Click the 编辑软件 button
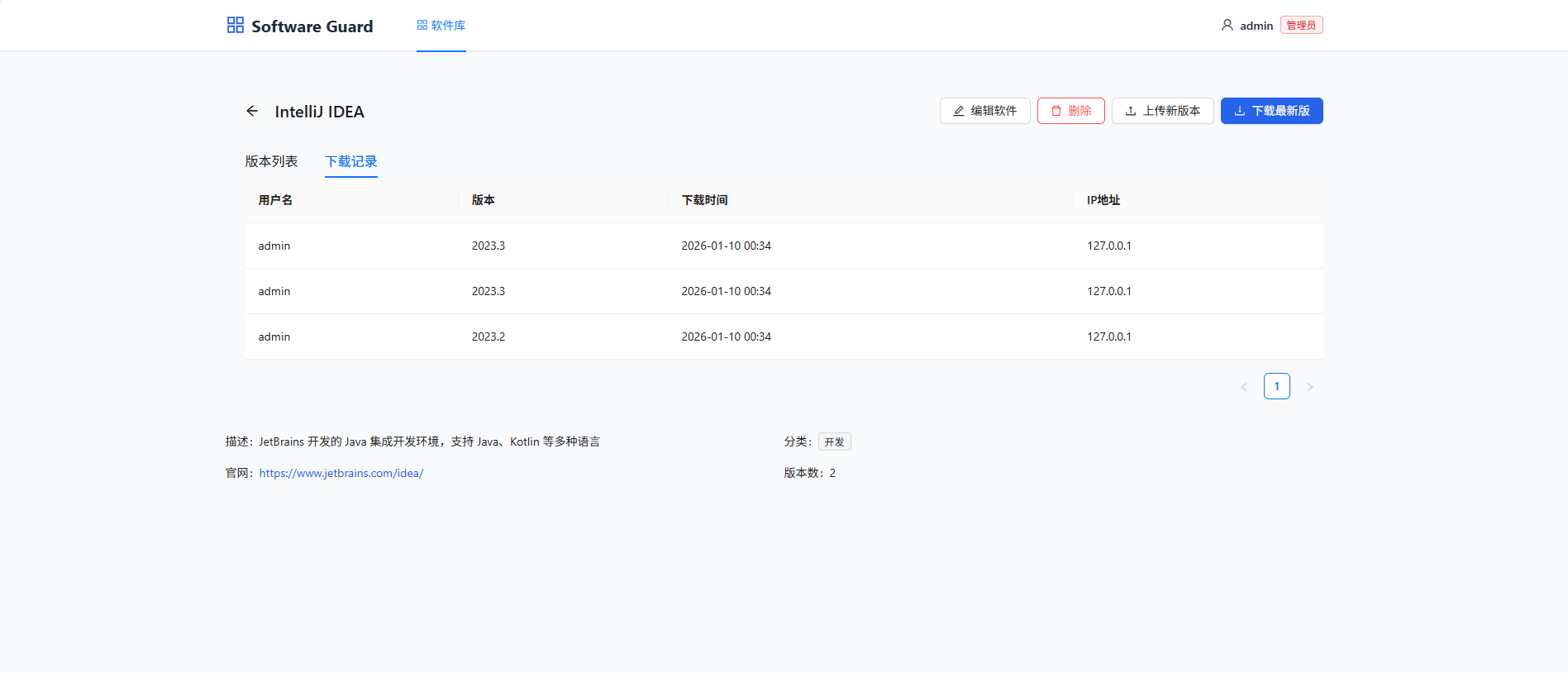Viewport: 1568px width, 673px height. point(985,111)
